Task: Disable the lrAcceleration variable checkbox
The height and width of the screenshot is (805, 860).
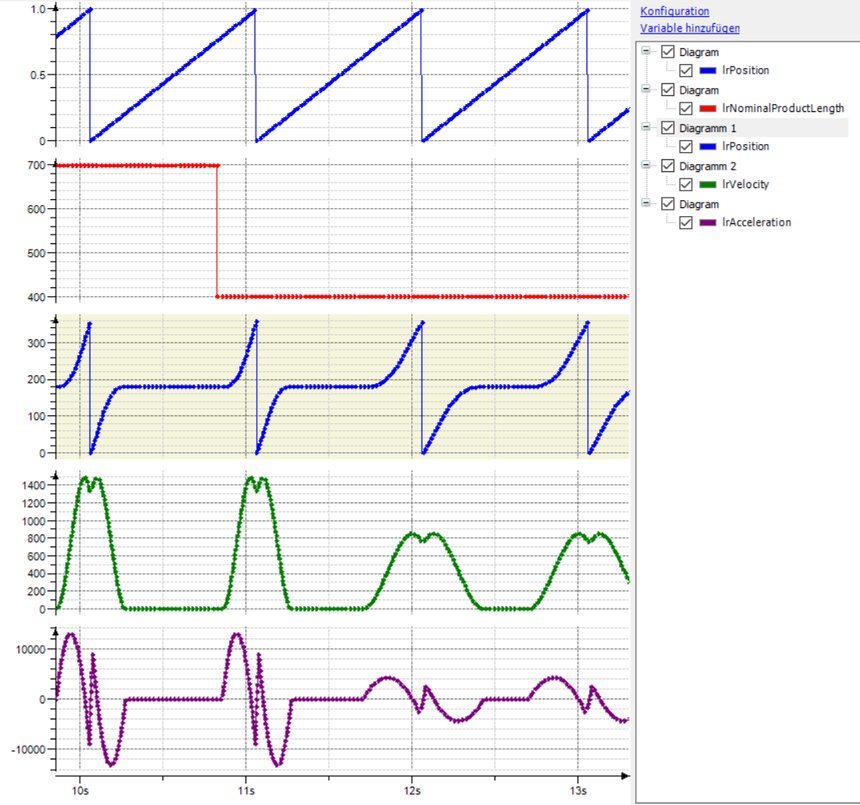Action: click(x=685, y=223)
